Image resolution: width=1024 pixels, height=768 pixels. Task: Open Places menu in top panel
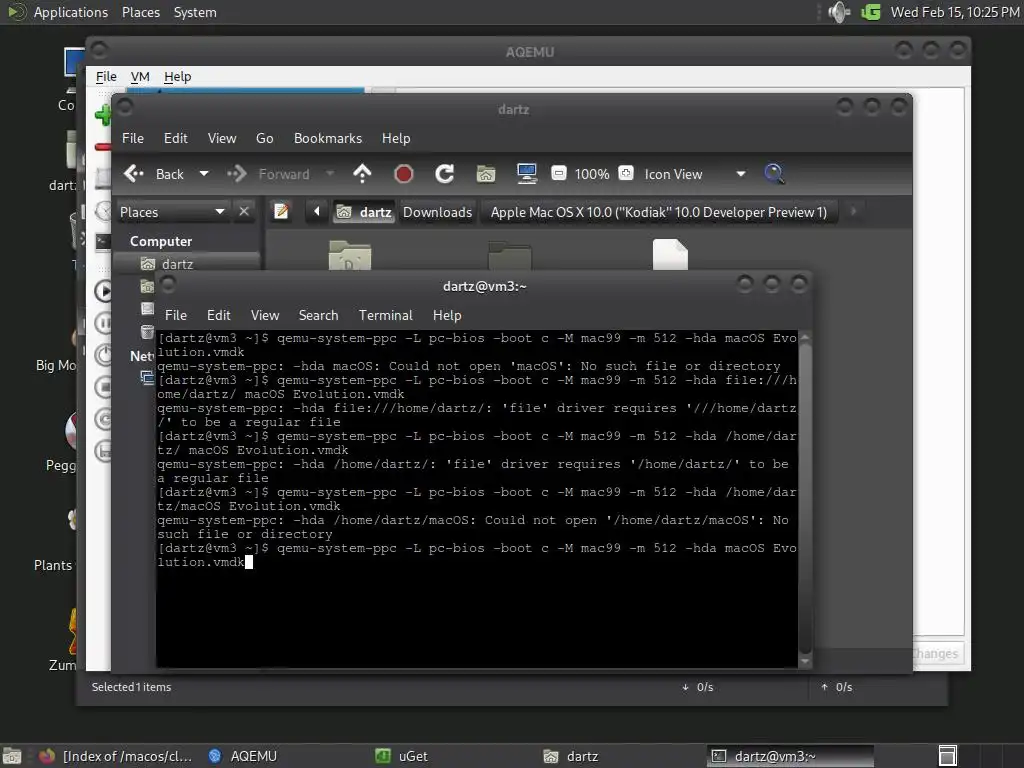tap(141, 12)
